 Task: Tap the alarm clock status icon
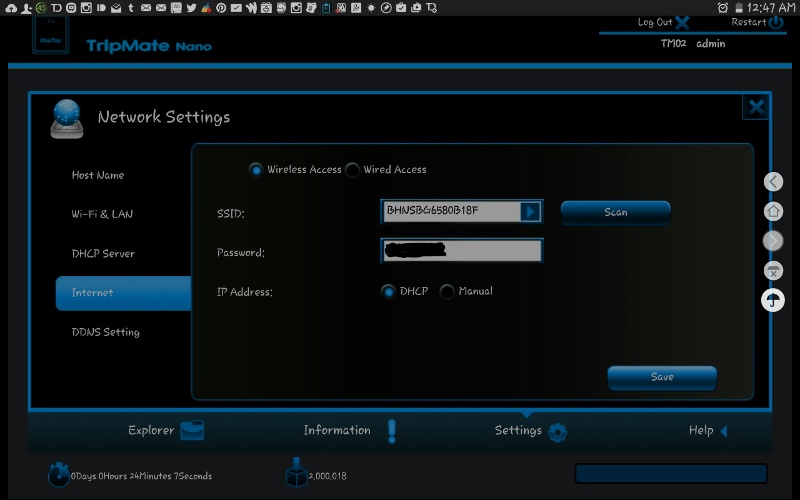click(722, 8)
